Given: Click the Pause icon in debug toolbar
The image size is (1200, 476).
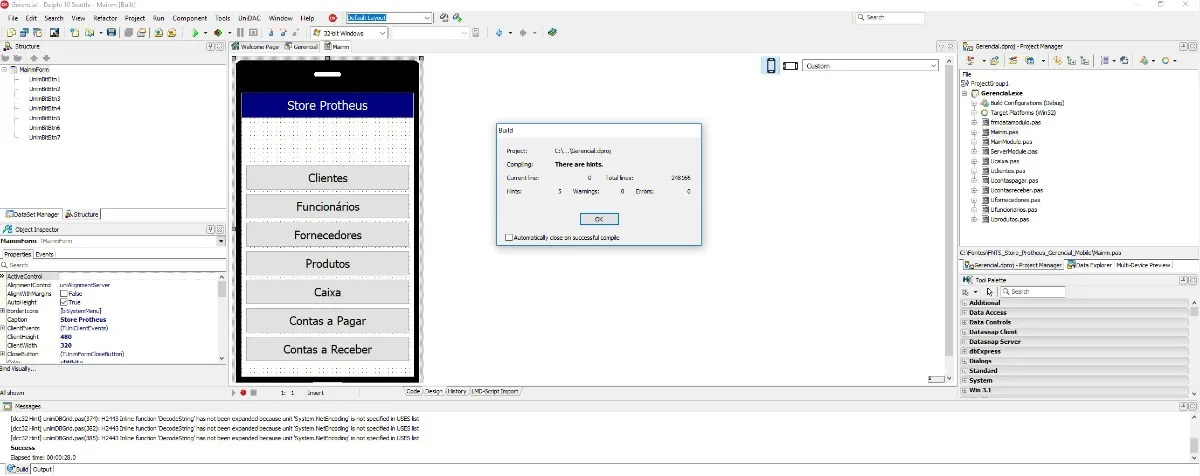Looking at the screenshot, I should pyautogui.click(x=240, y=32).
